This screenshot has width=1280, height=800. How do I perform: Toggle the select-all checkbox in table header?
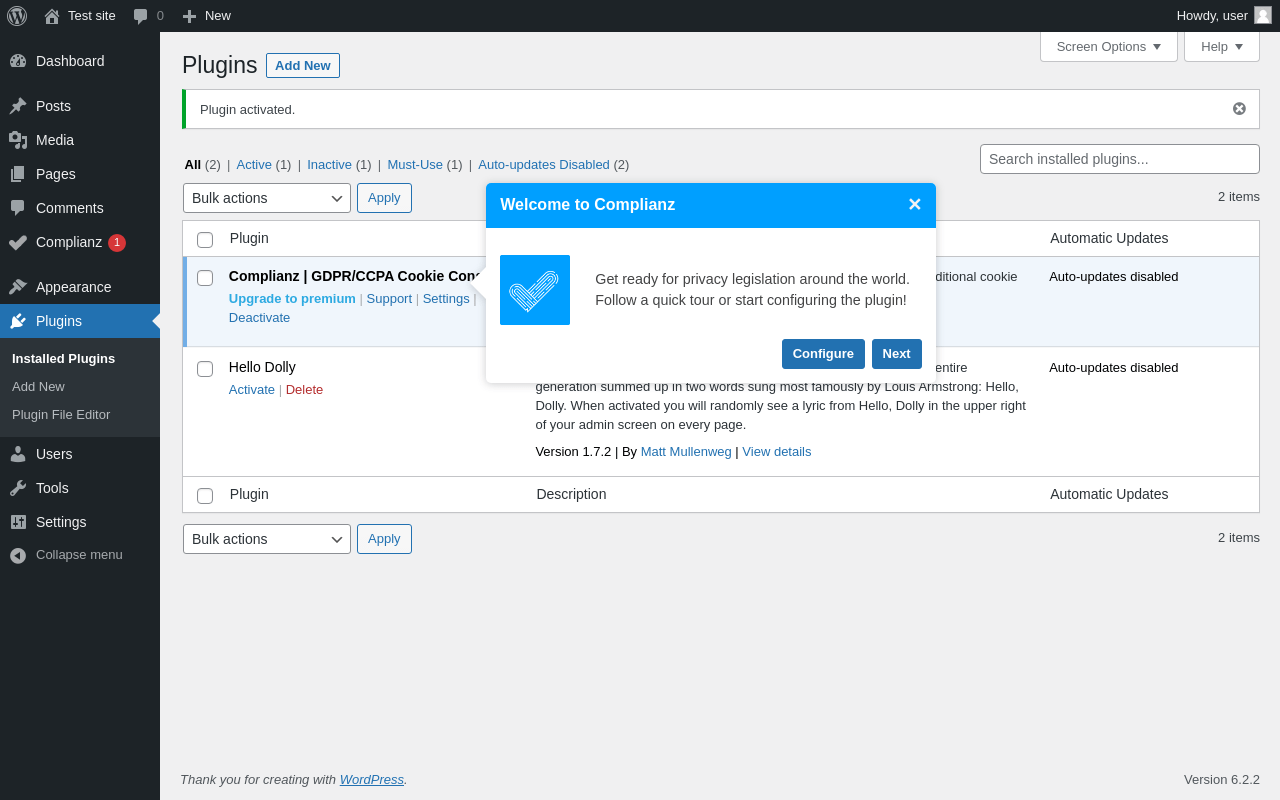(x=205, y=240)
